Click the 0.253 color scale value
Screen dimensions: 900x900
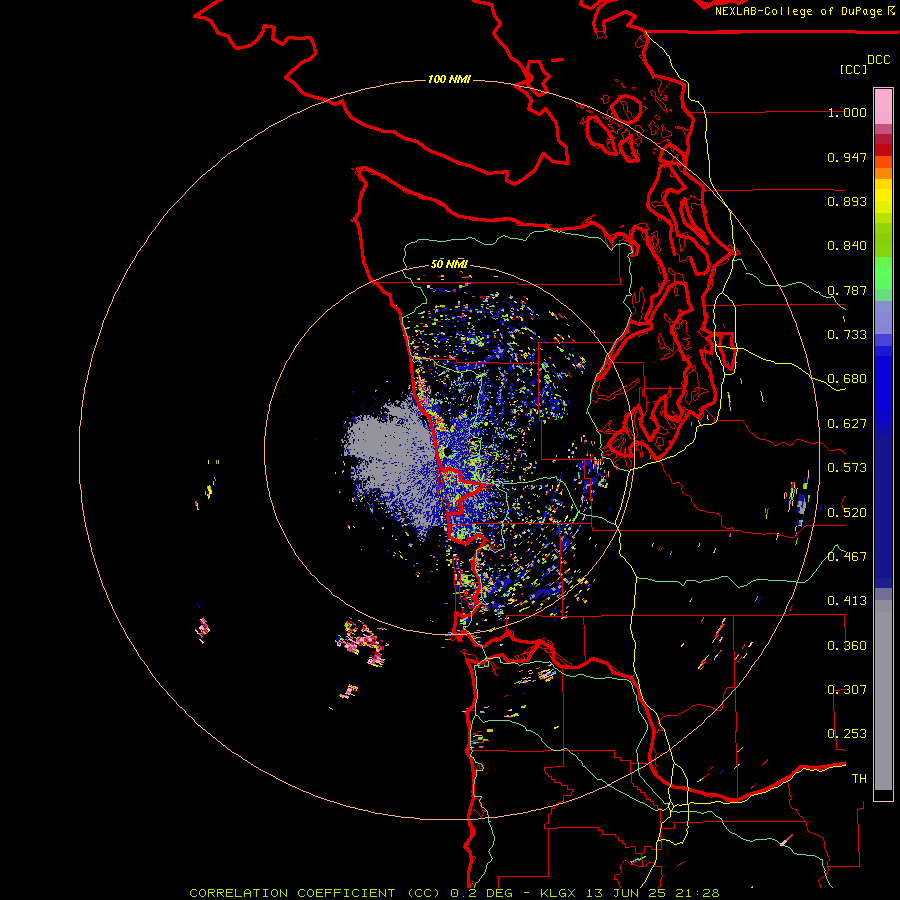pyautogui.click(x=847, y=734)
